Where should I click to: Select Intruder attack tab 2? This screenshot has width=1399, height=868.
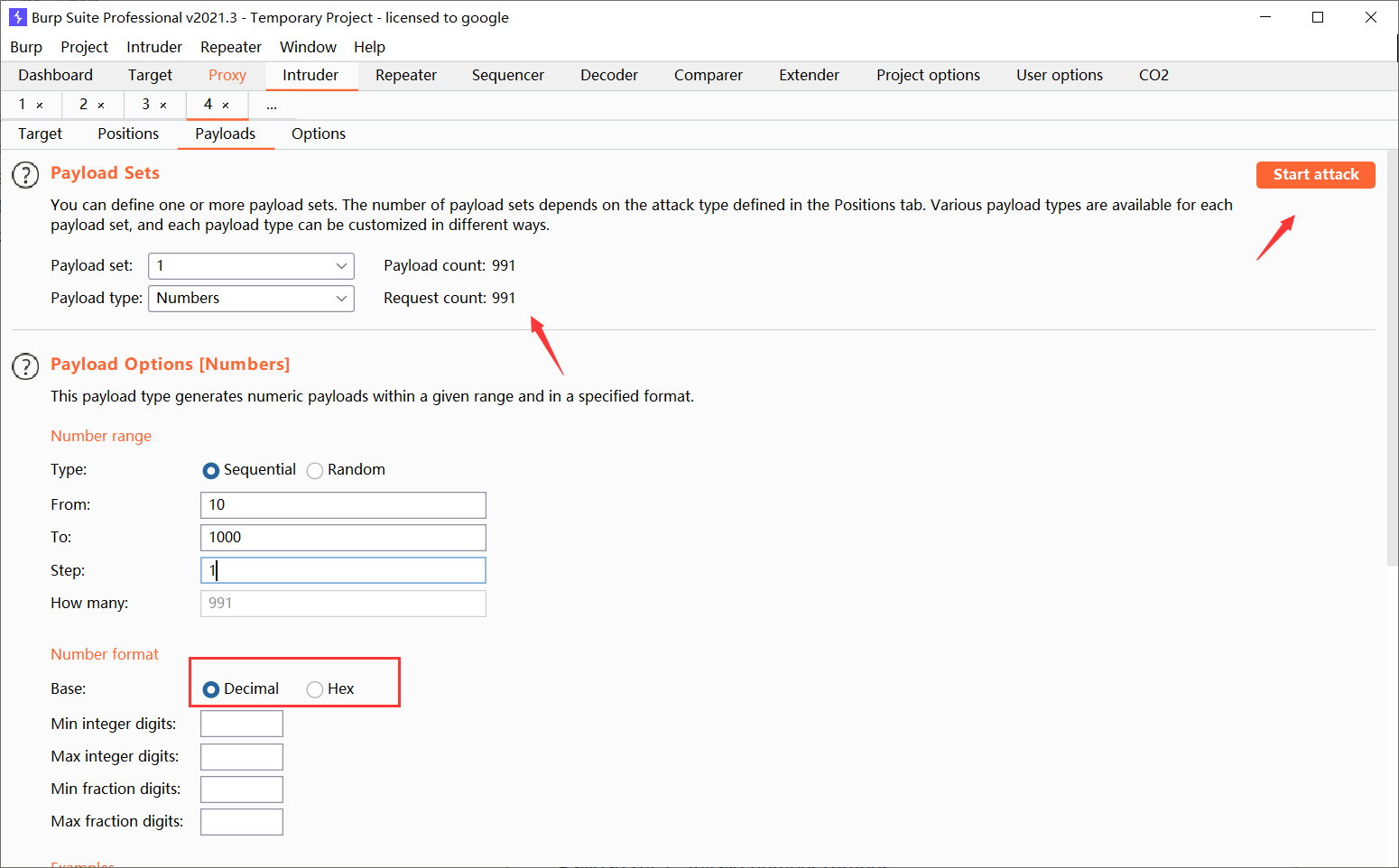click(83, 105)
